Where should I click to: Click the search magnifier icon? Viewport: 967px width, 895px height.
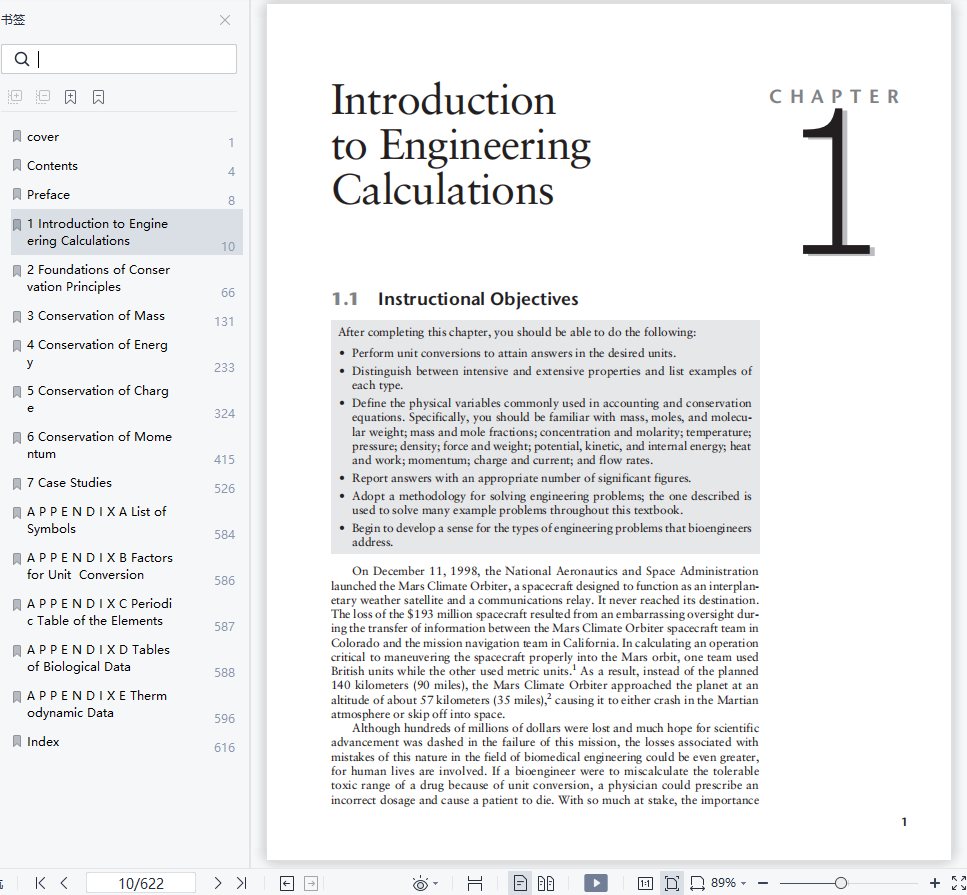[x=22, y=59]
